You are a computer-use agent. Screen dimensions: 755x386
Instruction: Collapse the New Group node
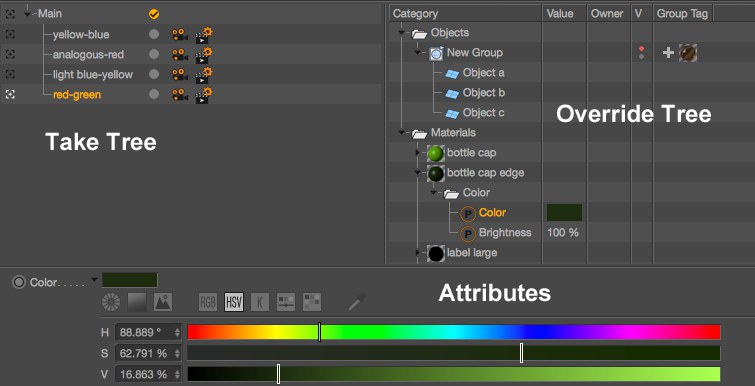(x=418, y=53)
